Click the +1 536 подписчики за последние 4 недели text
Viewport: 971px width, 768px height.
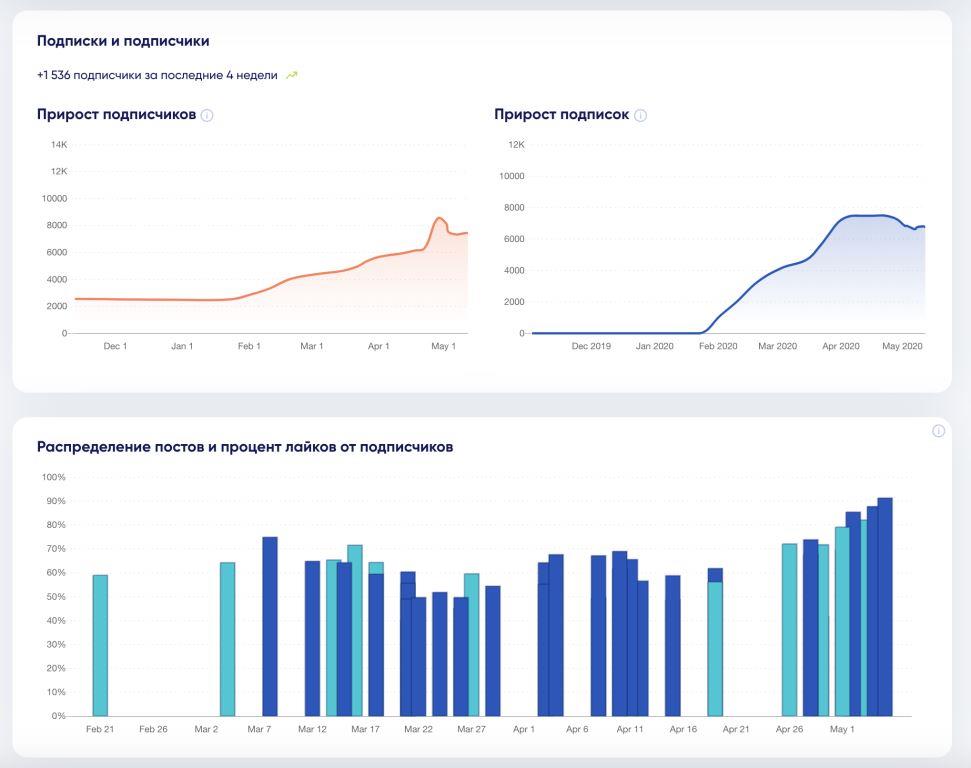pyautogui.click(x=157, y=75)
